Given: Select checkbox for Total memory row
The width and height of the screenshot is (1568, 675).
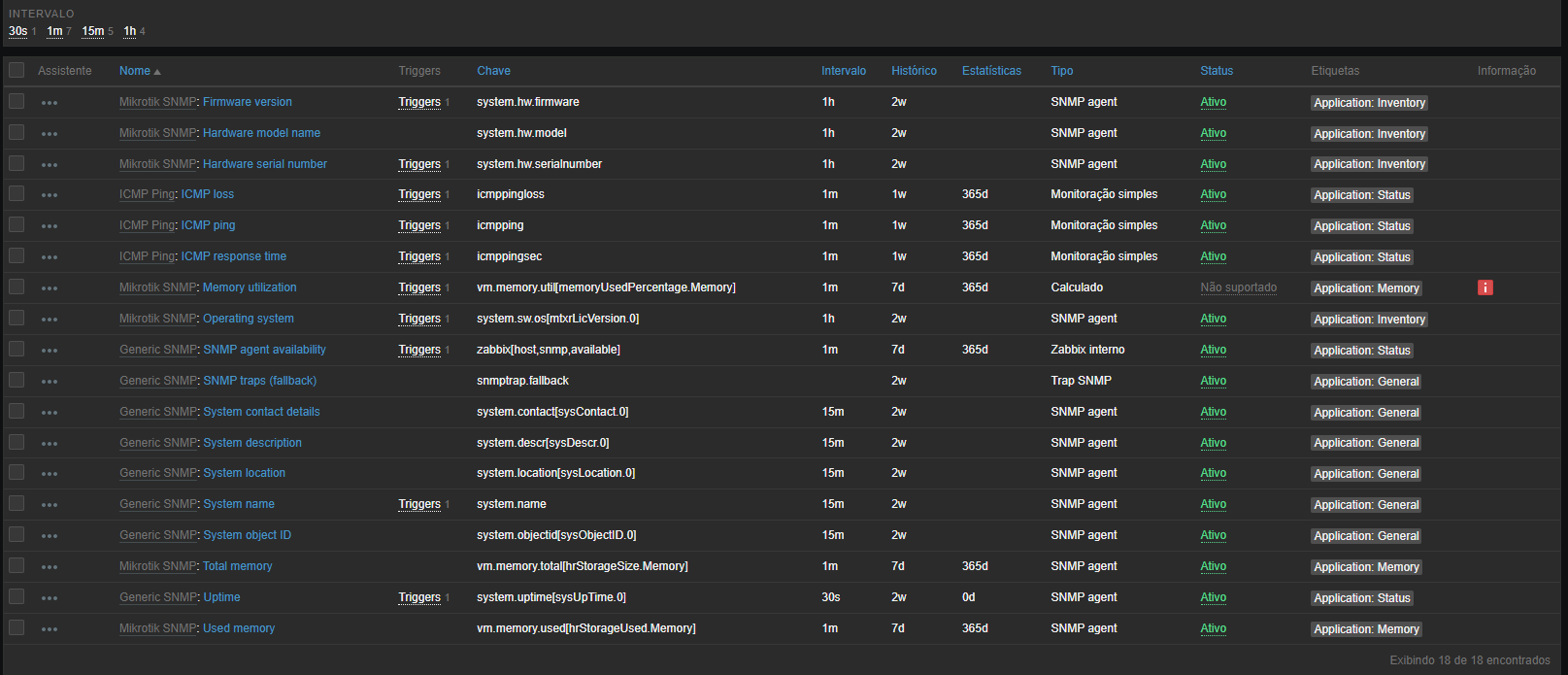Looking at the screenshot, I should (17, 565).
